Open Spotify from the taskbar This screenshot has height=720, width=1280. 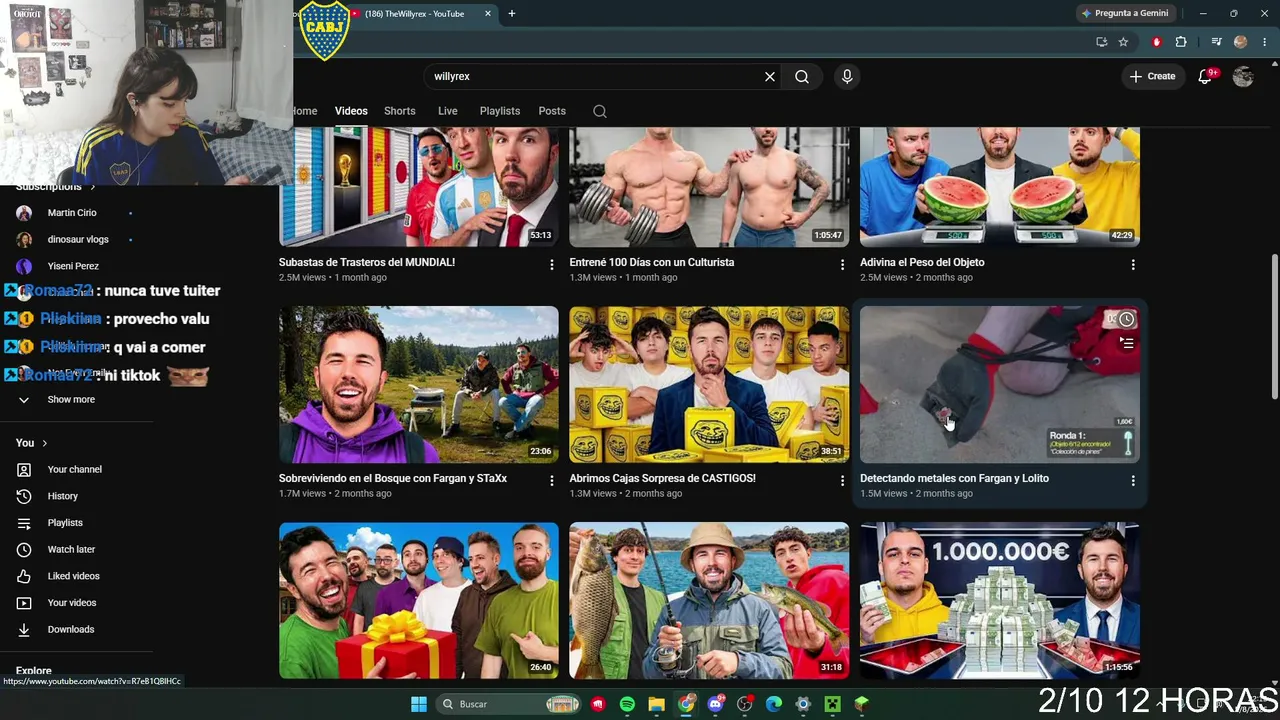tap(627, 704)
